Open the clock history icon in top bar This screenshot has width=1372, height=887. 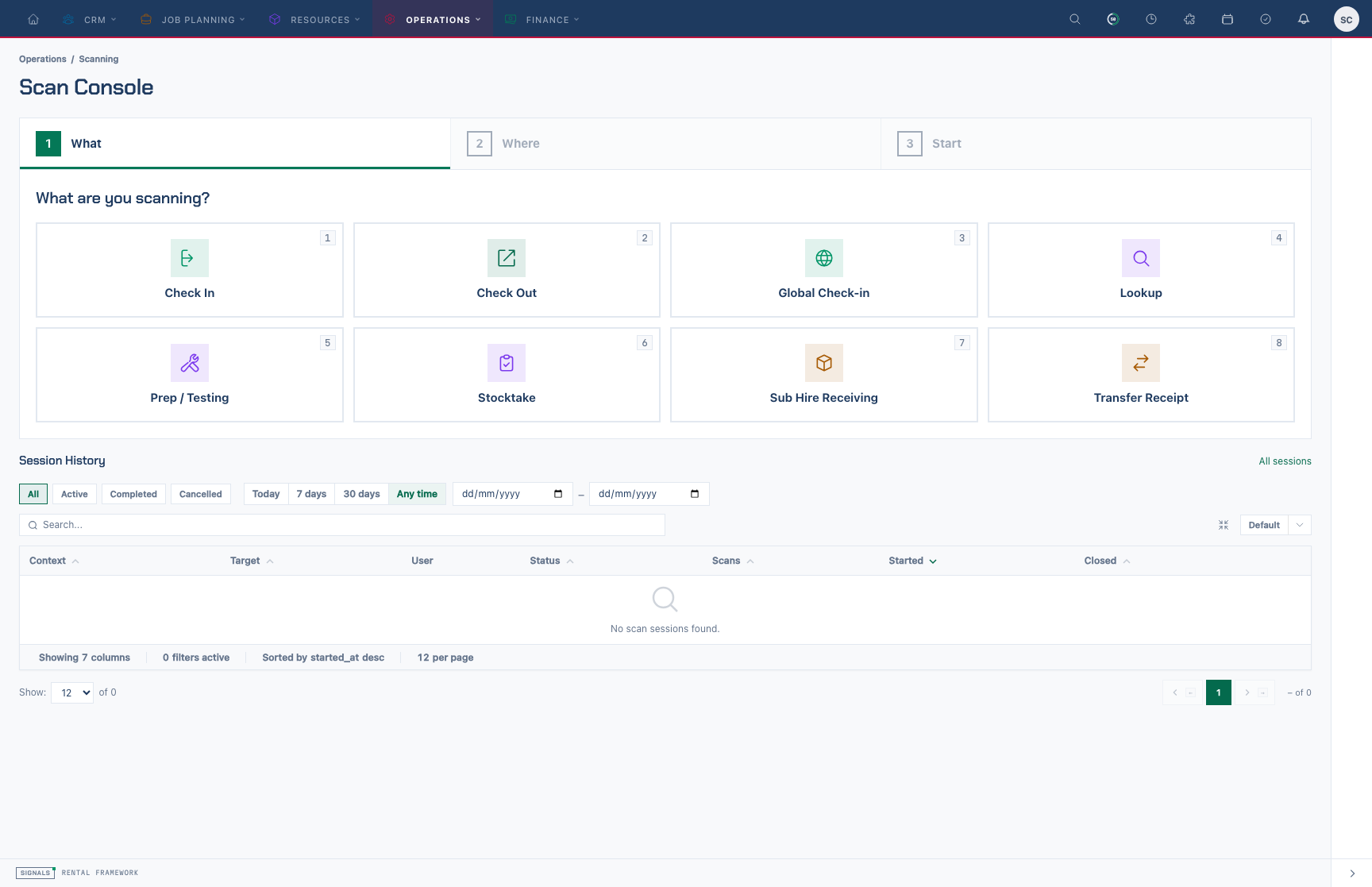click(1151, 19)
